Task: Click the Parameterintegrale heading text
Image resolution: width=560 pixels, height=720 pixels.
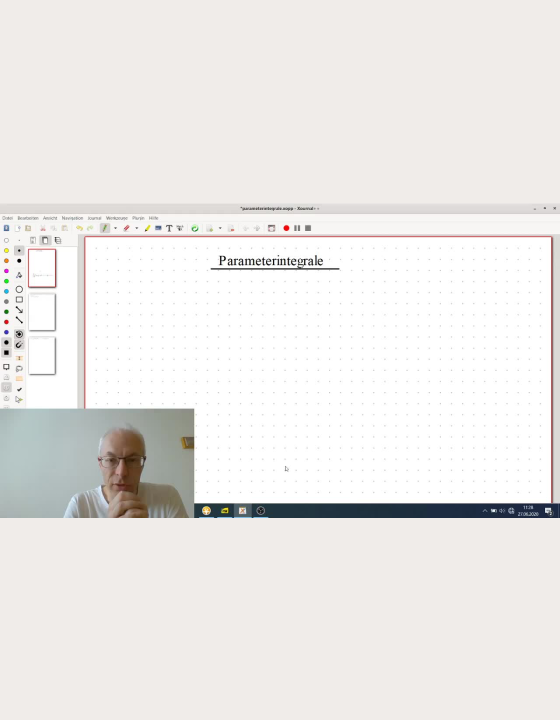Action: [x=271, y=261]
